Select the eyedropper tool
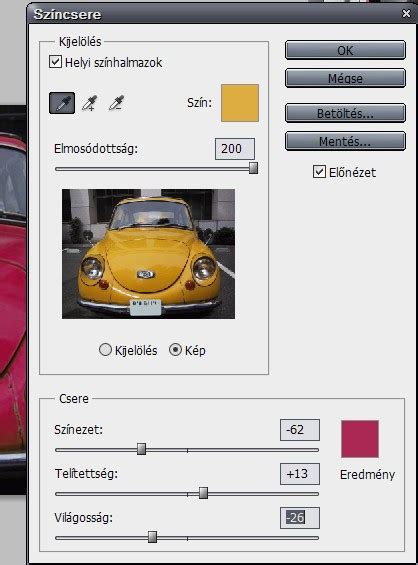Image resolution: width=418 pixels, height=565 pixels. (x=62, y=103)
